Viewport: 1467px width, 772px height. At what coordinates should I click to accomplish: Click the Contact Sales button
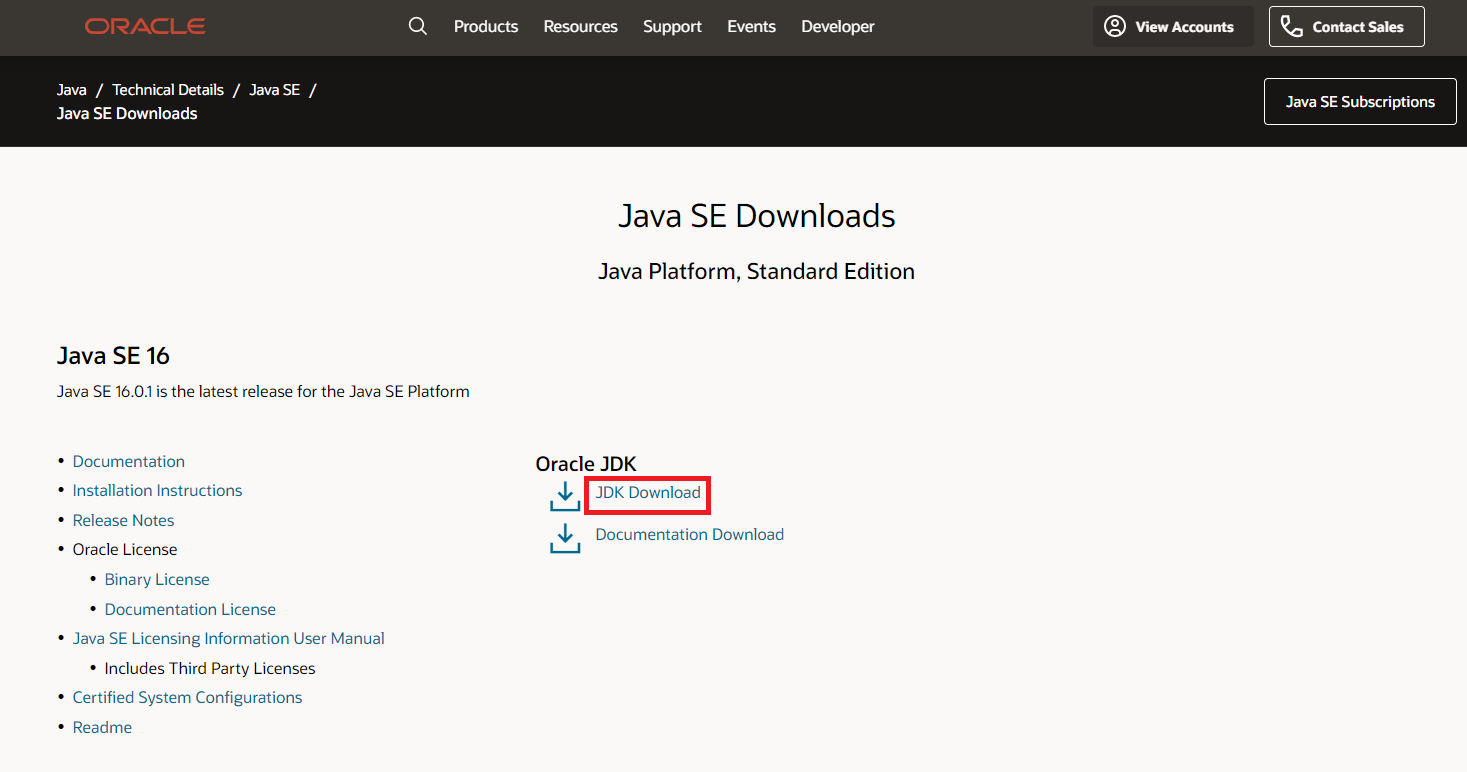coord(1346,27)
